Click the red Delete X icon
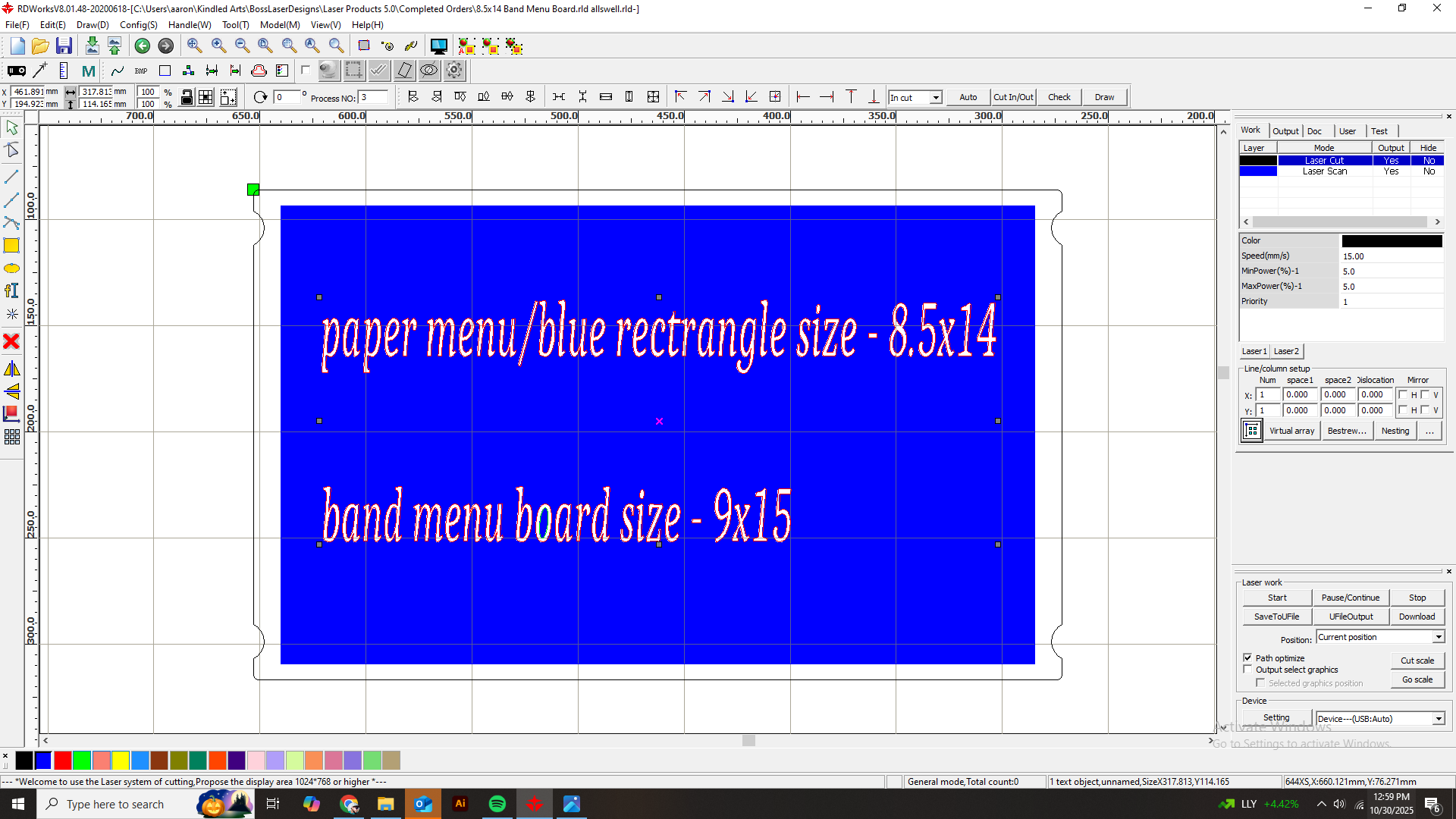The width and height of the screenshot is (1456, 819). point(11,341)
